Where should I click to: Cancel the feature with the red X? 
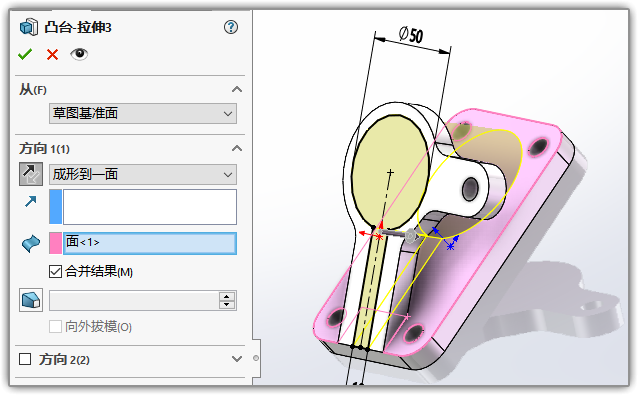[x=52, y=54]
